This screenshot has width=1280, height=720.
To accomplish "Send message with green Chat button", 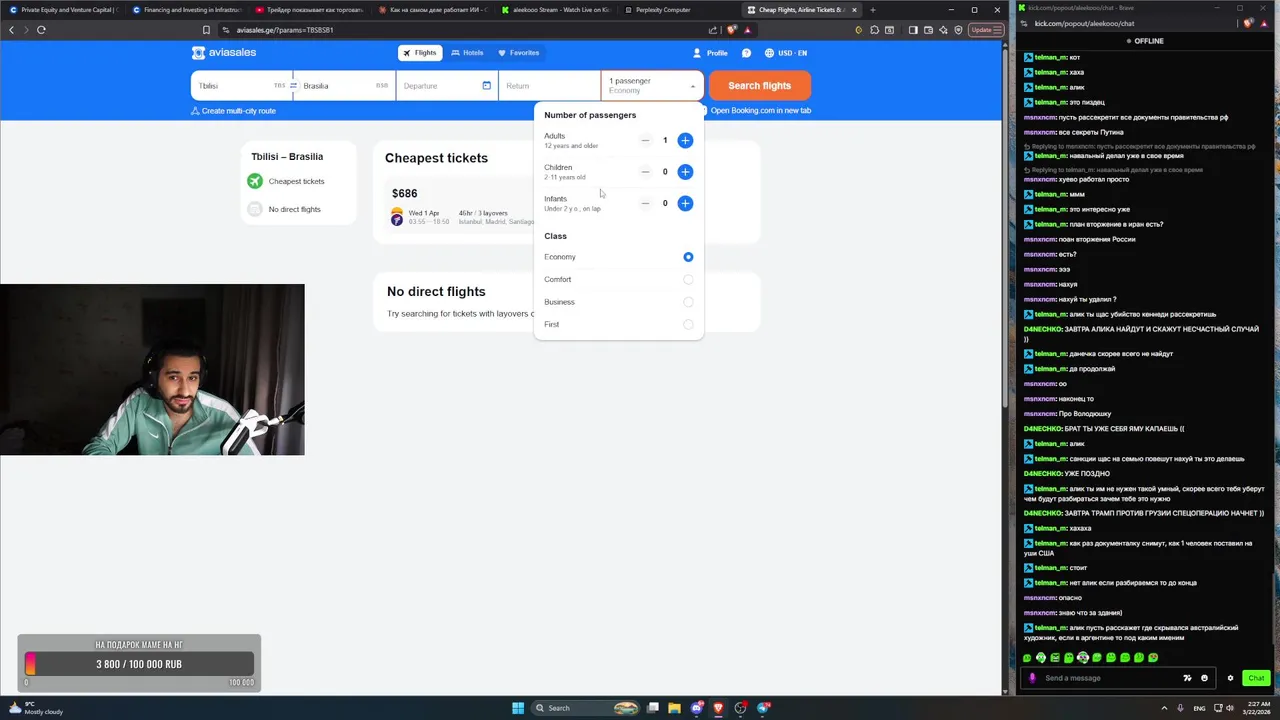I will pyautogui.click(x=1256, y=678).
